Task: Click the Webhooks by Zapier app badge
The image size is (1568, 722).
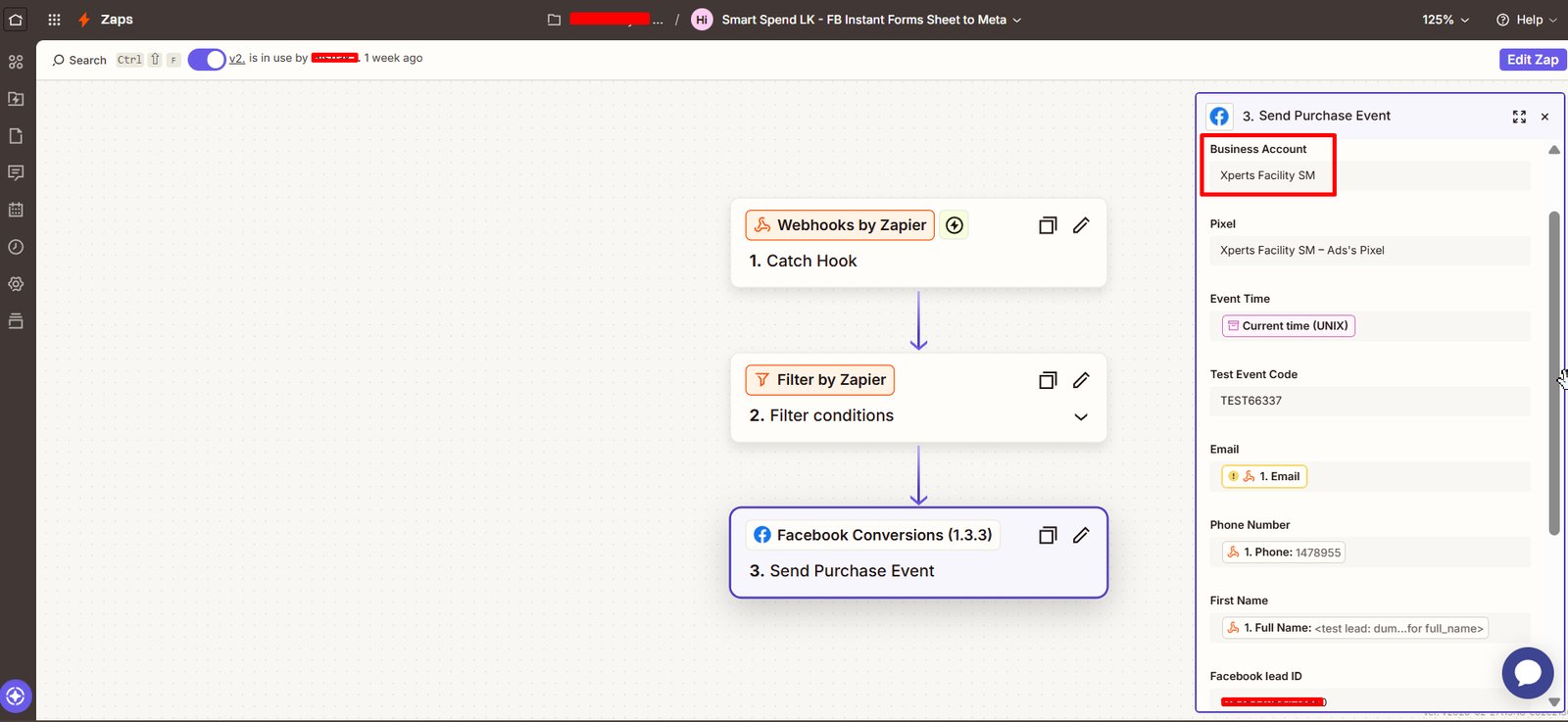Action: point(840,225)
